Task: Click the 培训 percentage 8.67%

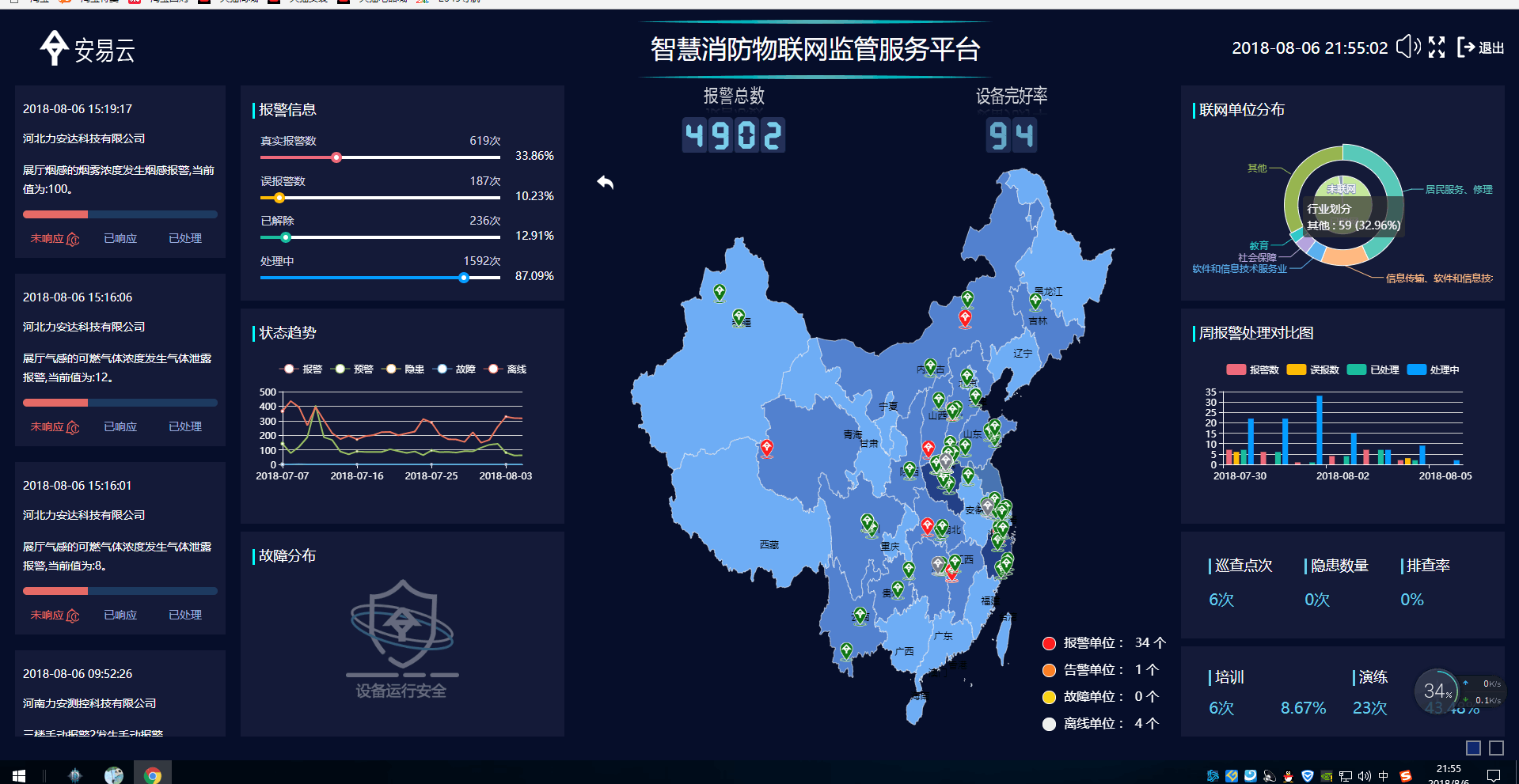Action: [1303, 708]
